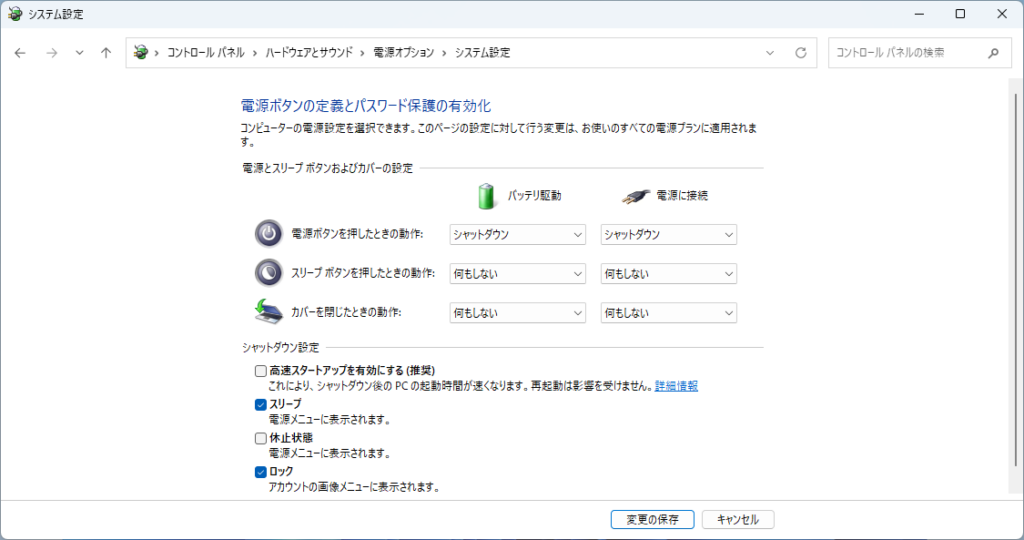This screenshot has height=540, width=1024.
Task: Click the refresh icon in address bar
Action: point(800,53)
